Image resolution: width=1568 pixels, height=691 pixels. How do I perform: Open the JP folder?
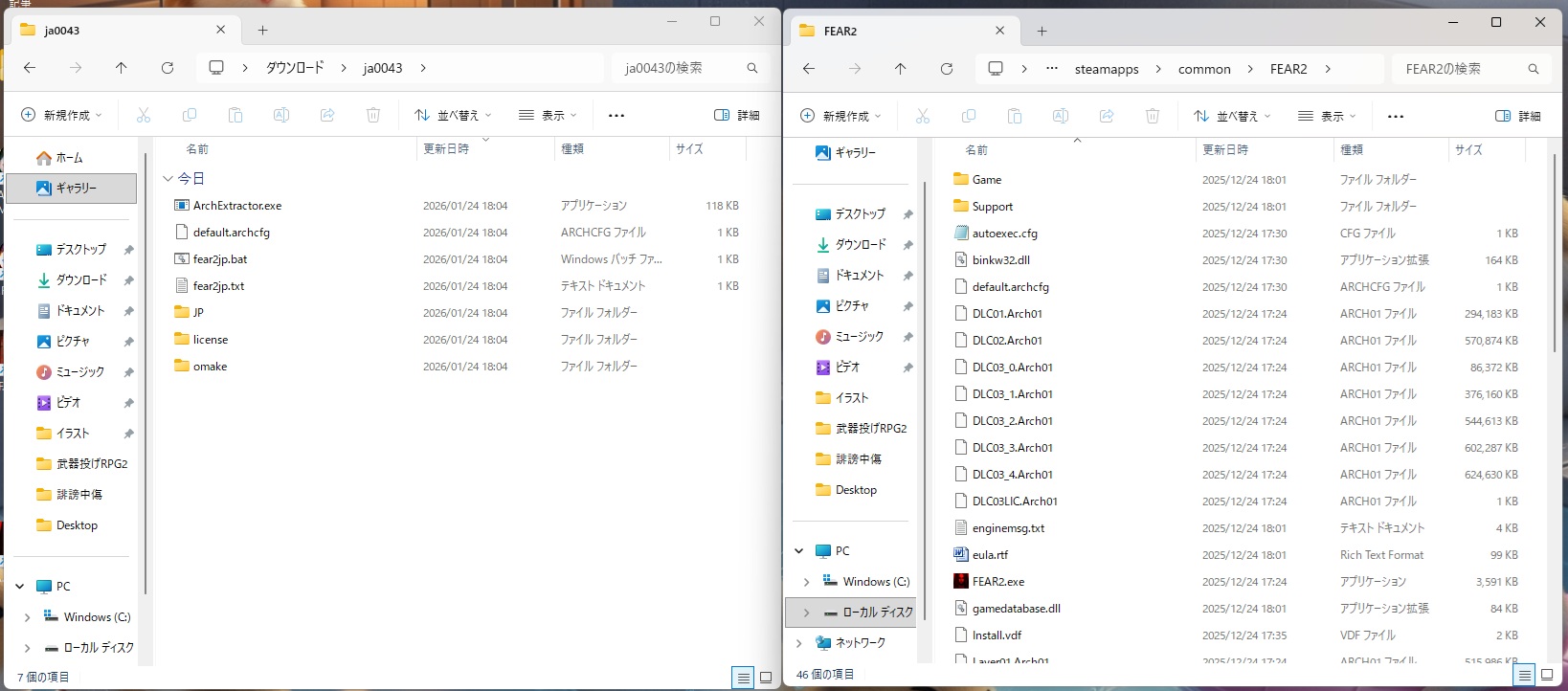pos(198,313)
